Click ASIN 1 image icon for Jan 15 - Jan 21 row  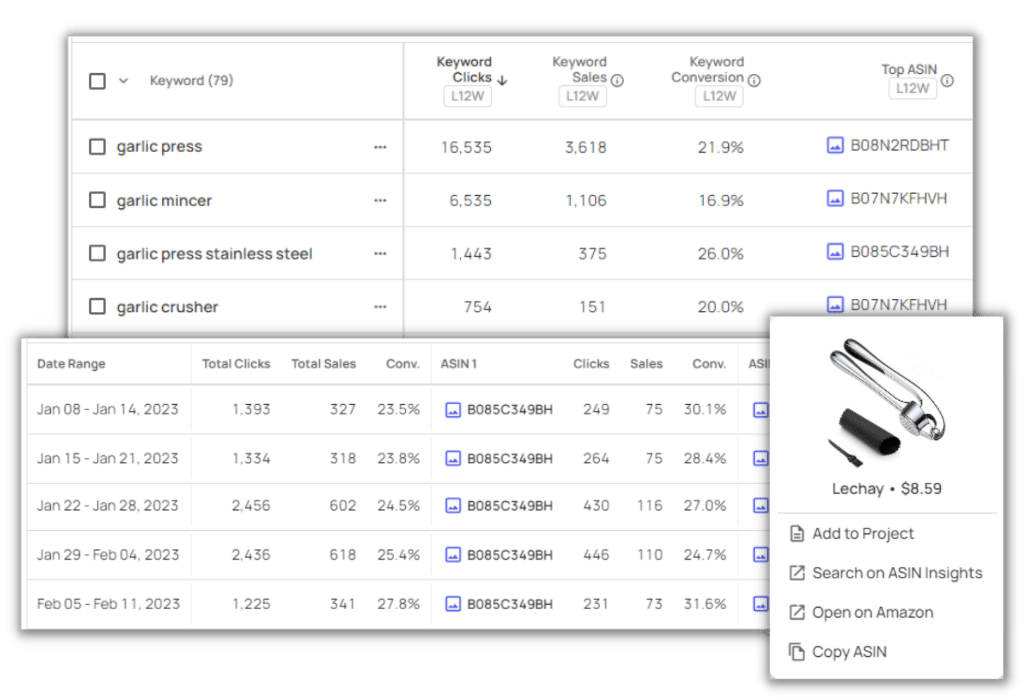tap(453, 459)
